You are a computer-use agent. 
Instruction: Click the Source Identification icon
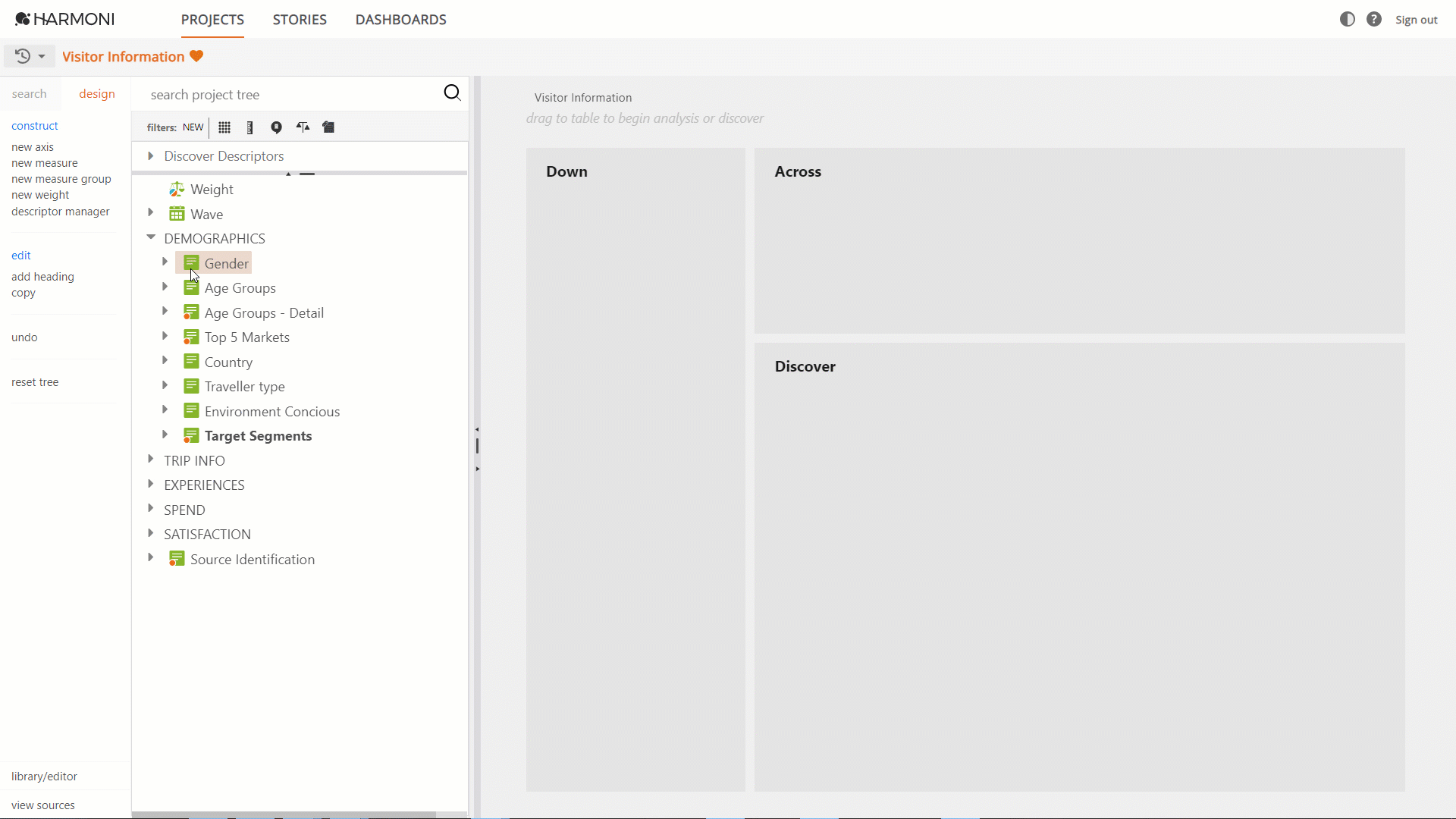(177, 559)
